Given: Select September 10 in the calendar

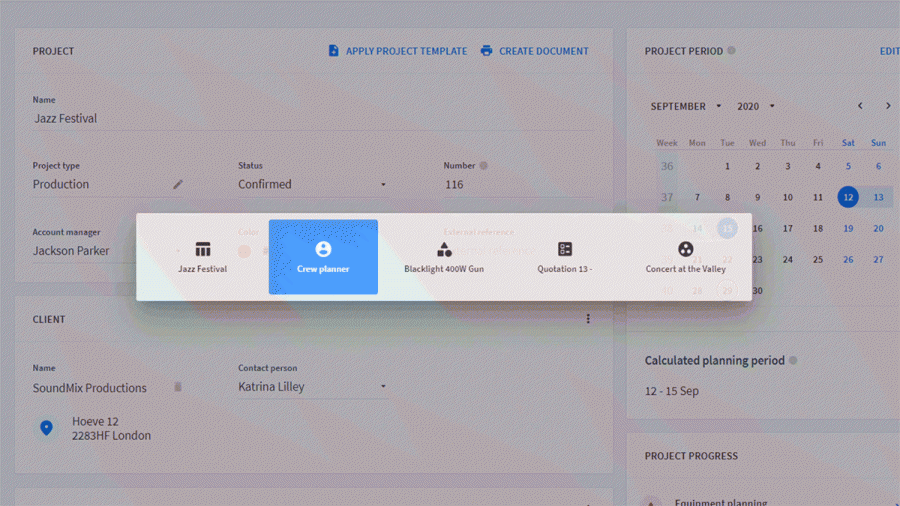Looking at the screenshot, I should (788, 197).
